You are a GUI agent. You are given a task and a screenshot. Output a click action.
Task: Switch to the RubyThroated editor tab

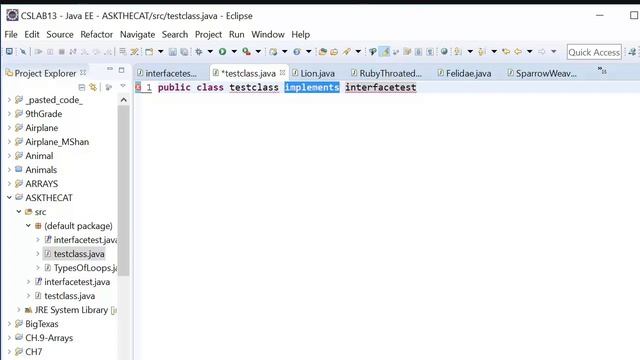point(386,73)
